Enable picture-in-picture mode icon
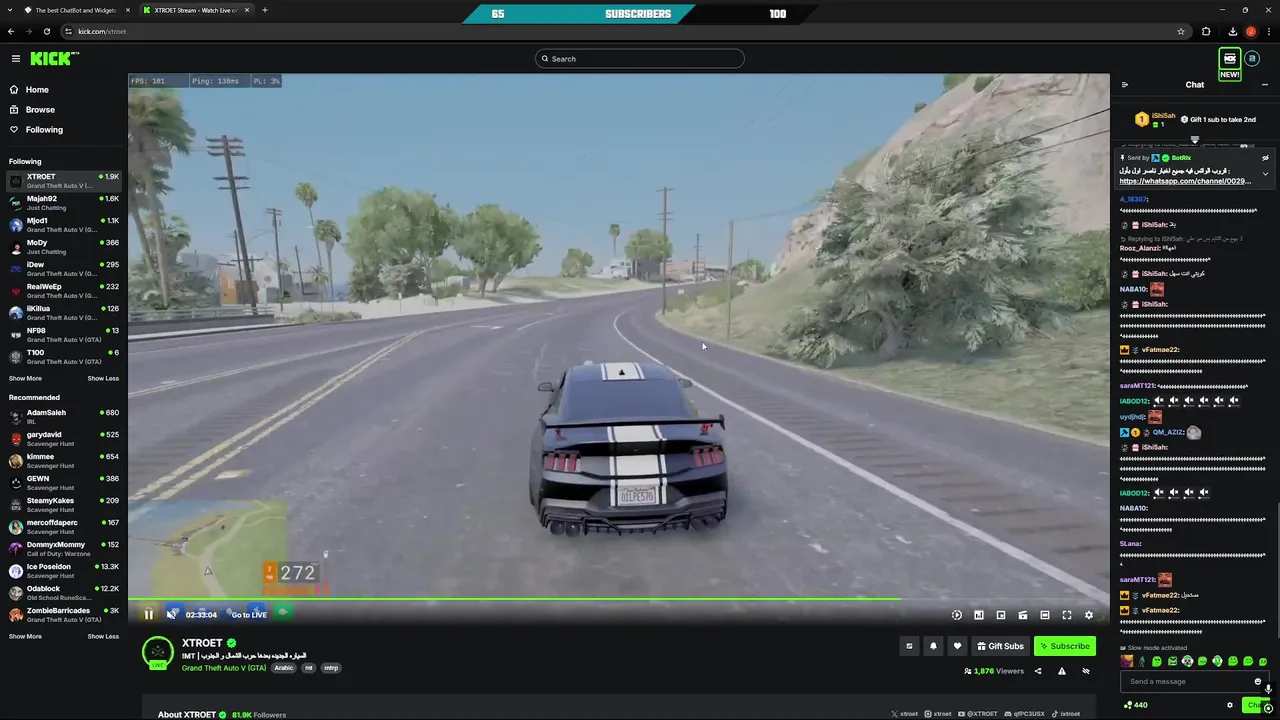 point(1001,615)
